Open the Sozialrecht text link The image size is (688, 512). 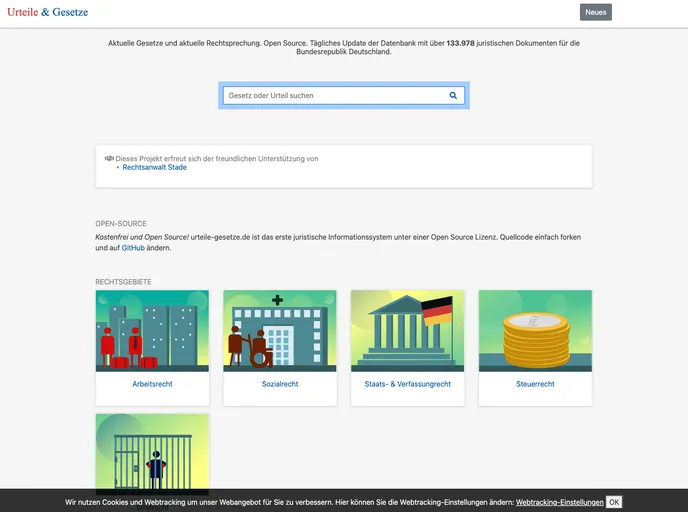pyautogui.click(x=280, y=384)
